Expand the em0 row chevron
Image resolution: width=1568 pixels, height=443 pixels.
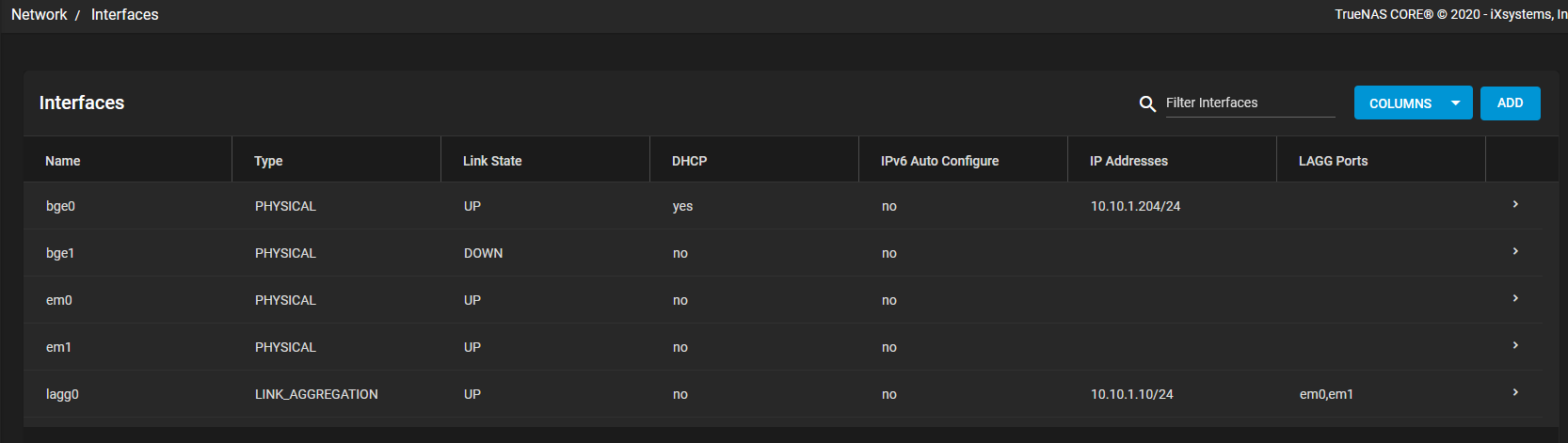pos(1515,298)
